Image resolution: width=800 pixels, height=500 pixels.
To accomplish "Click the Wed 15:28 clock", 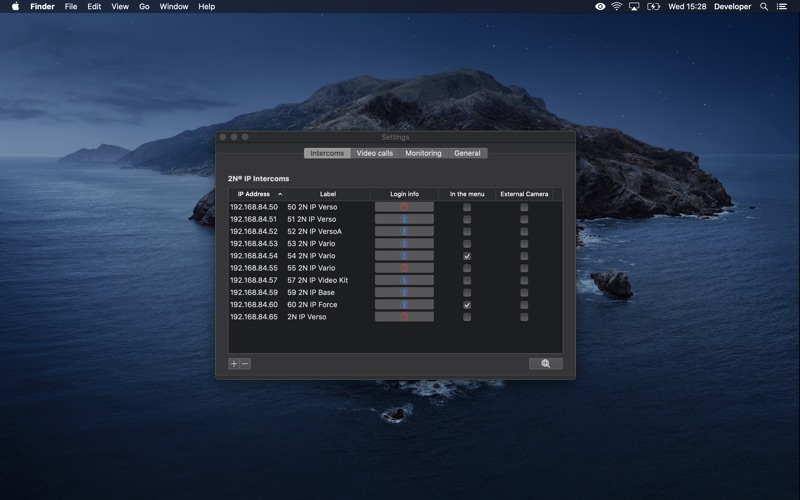I will [x=687, y=7].
